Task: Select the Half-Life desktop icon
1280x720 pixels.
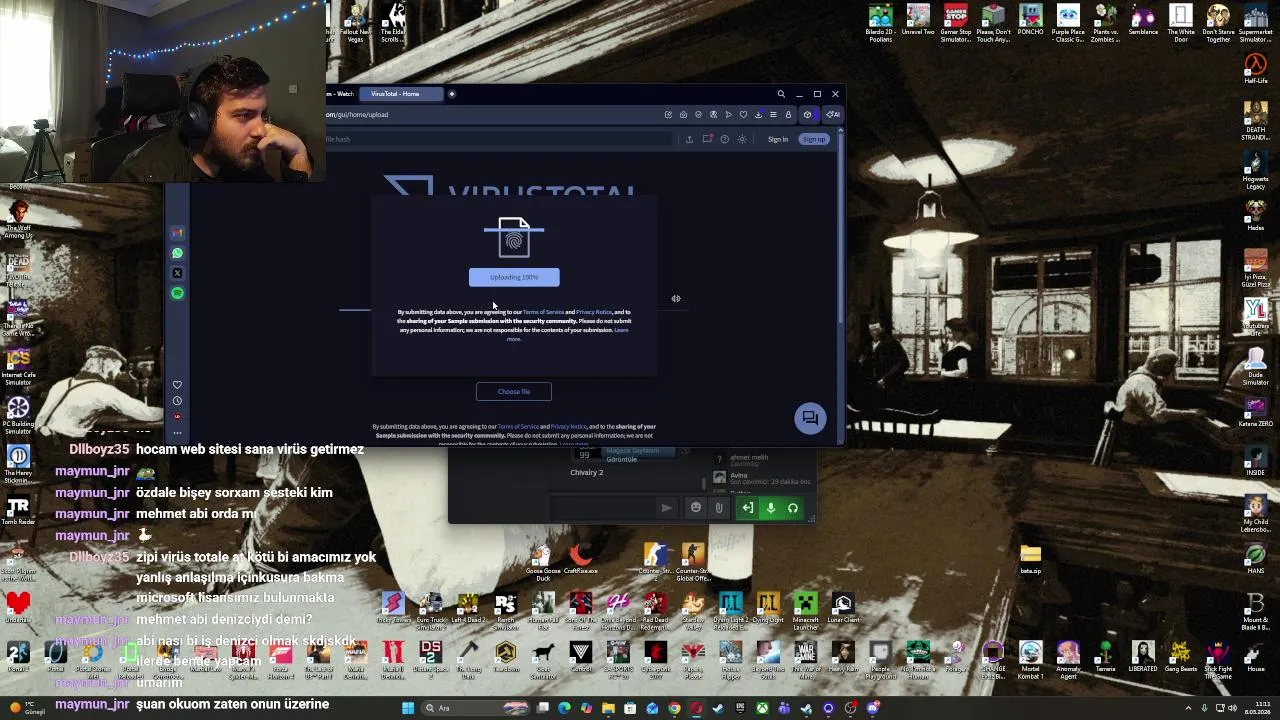Action: pos(1255,69)
